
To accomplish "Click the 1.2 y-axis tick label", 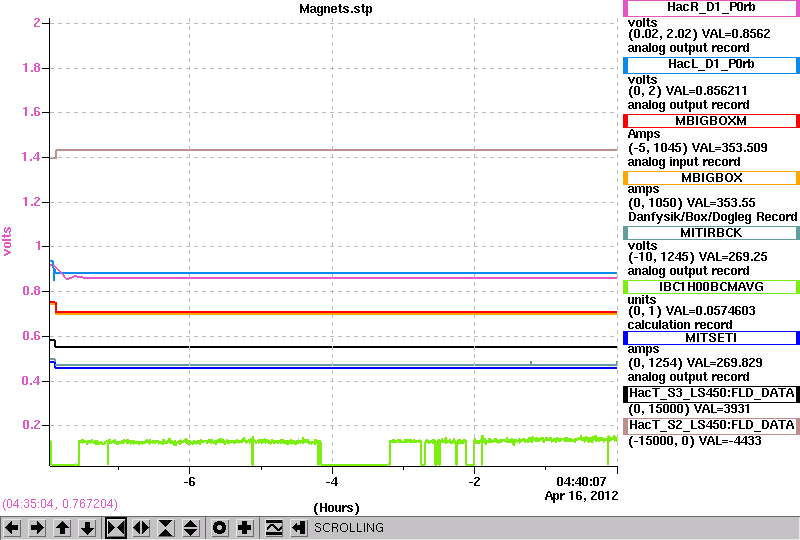I will (x=31, y=202).
